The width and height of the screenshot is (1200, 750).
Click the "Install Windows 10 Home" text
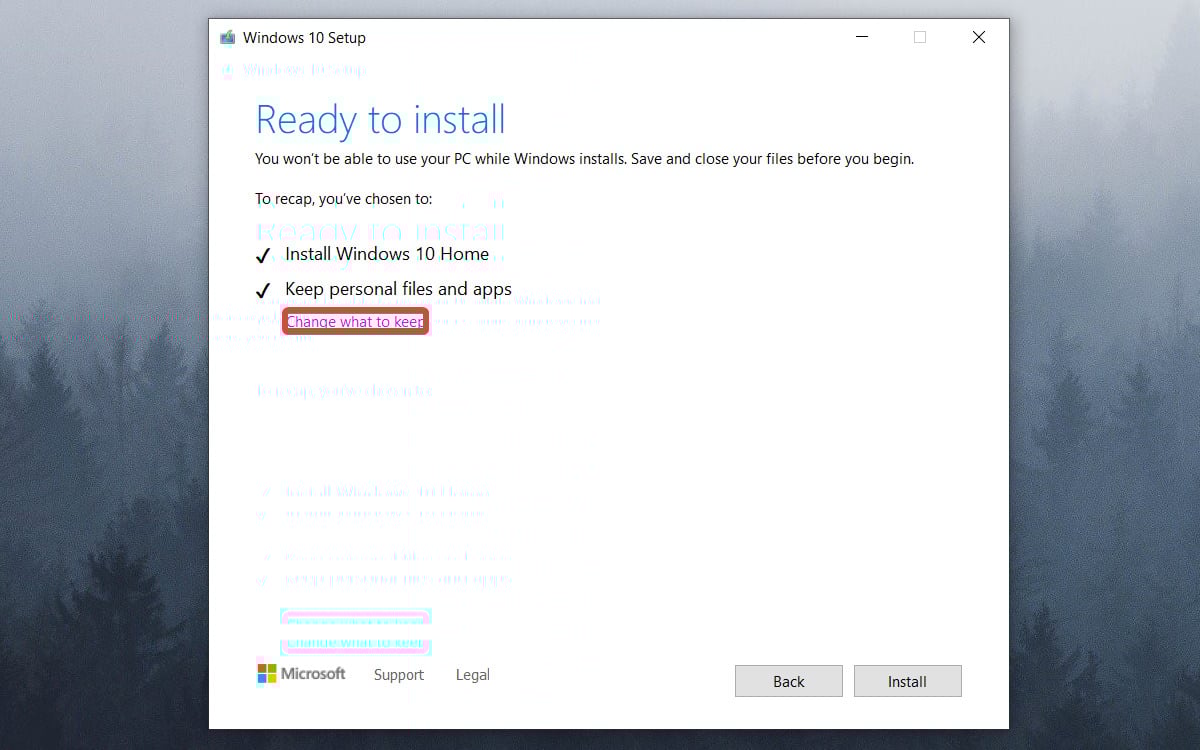[387, 254]
